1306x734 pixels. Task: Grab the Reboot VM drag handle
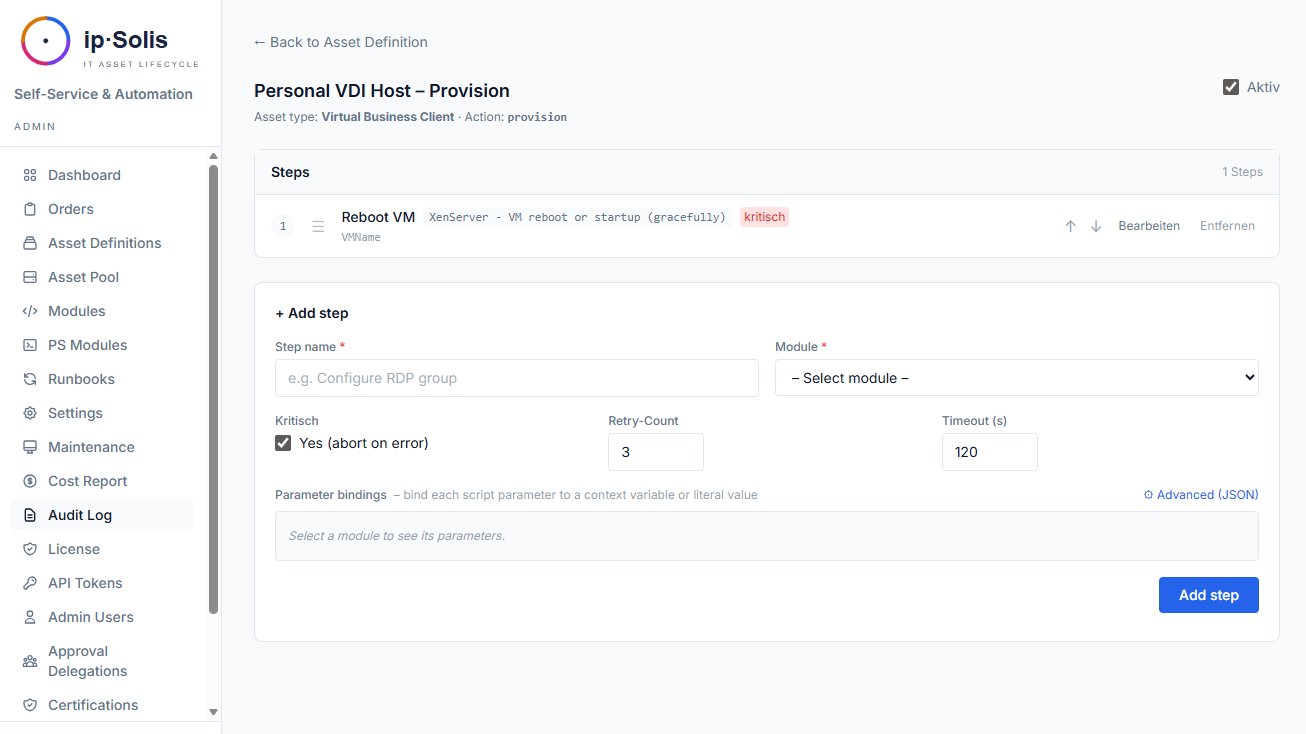coord(318,226)
